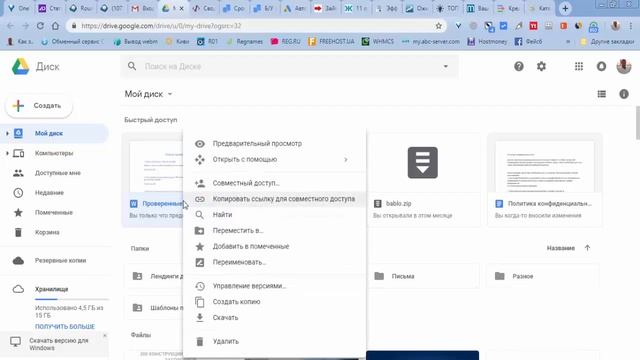The image size is (640, 360).
Task: Open Помеченные in the sidebar
Action: (54, 213)
